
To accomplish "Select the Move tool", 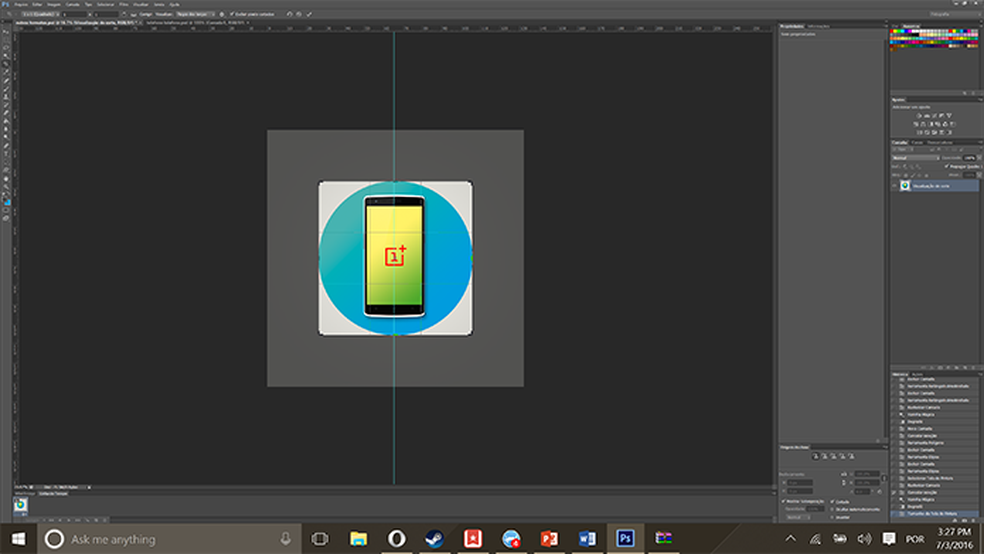I will [6, 34].
